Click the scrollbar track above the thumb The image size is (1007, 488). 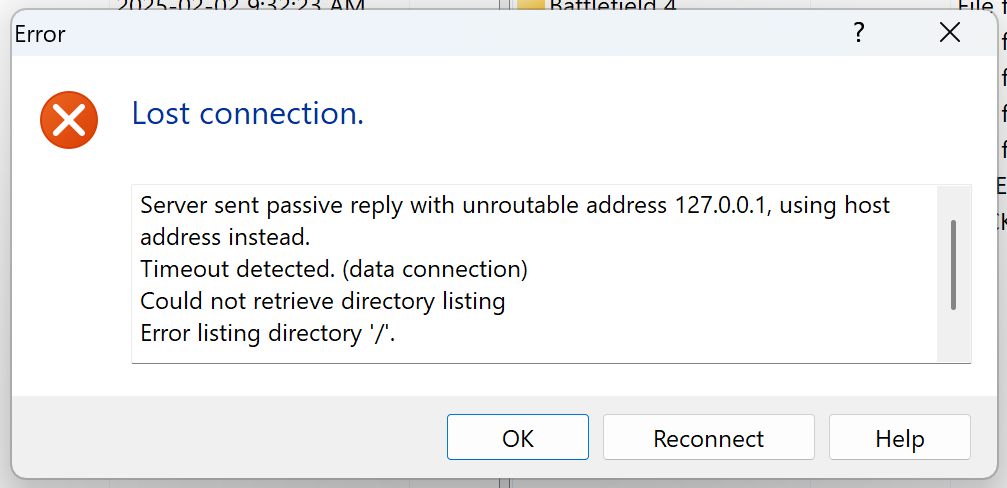954,203
